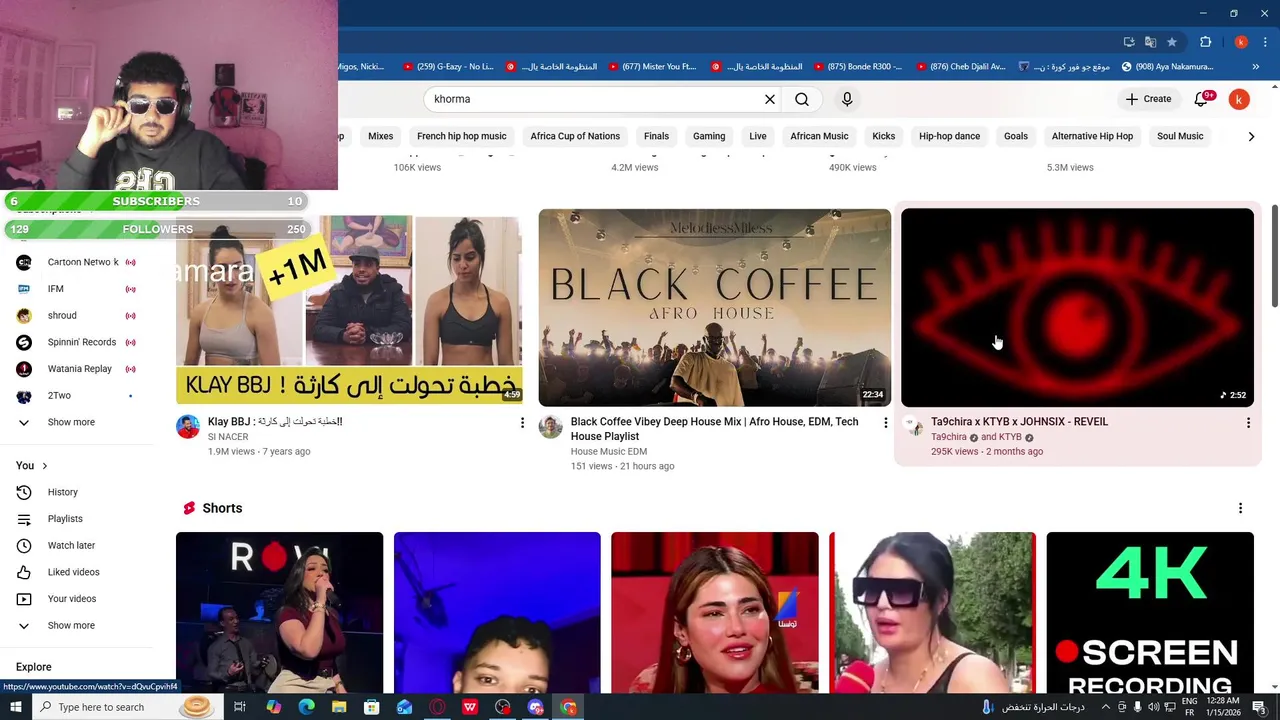Show hidden bookmarks overflow chevron
This screenshot has height=720, width=1280.
[1254, 67]
